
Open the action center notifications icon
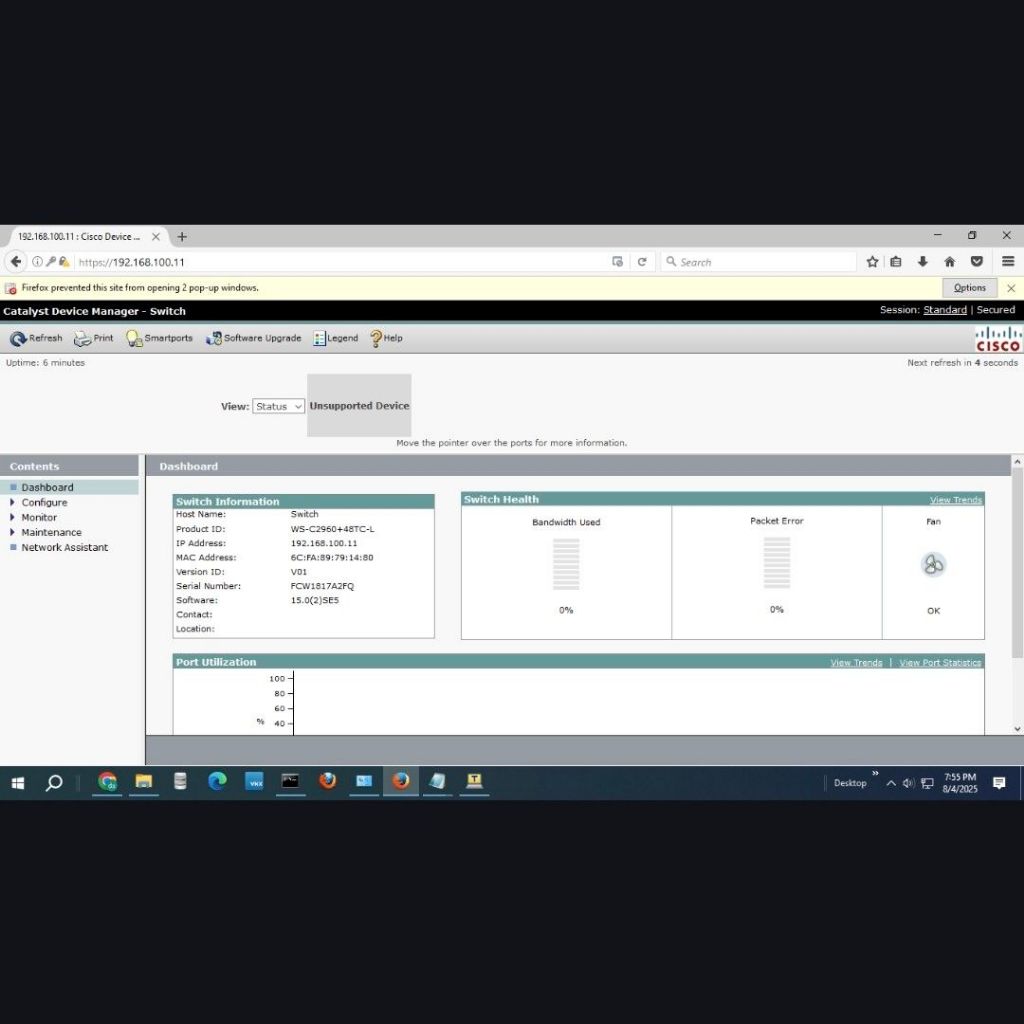coord(999,783)
